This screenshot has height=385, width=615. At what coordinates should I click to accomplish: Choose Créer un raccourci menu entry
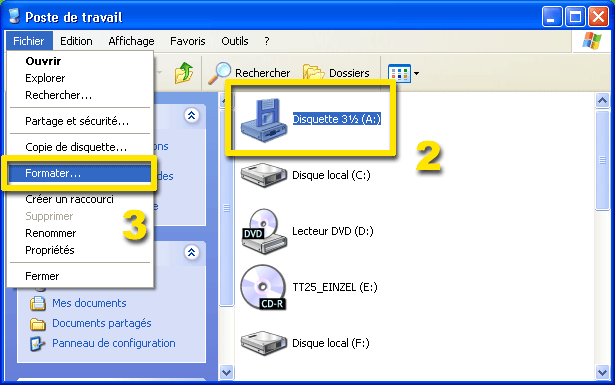point(80,199)
